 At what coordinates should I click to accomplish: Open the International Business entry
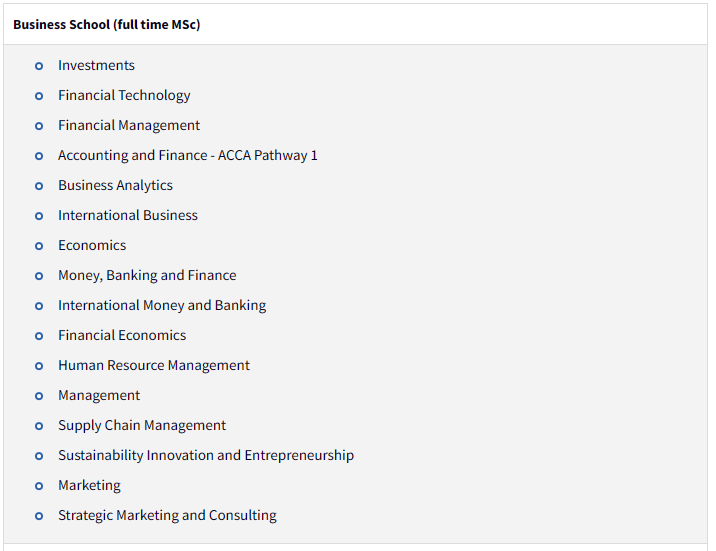pos(128,215)
